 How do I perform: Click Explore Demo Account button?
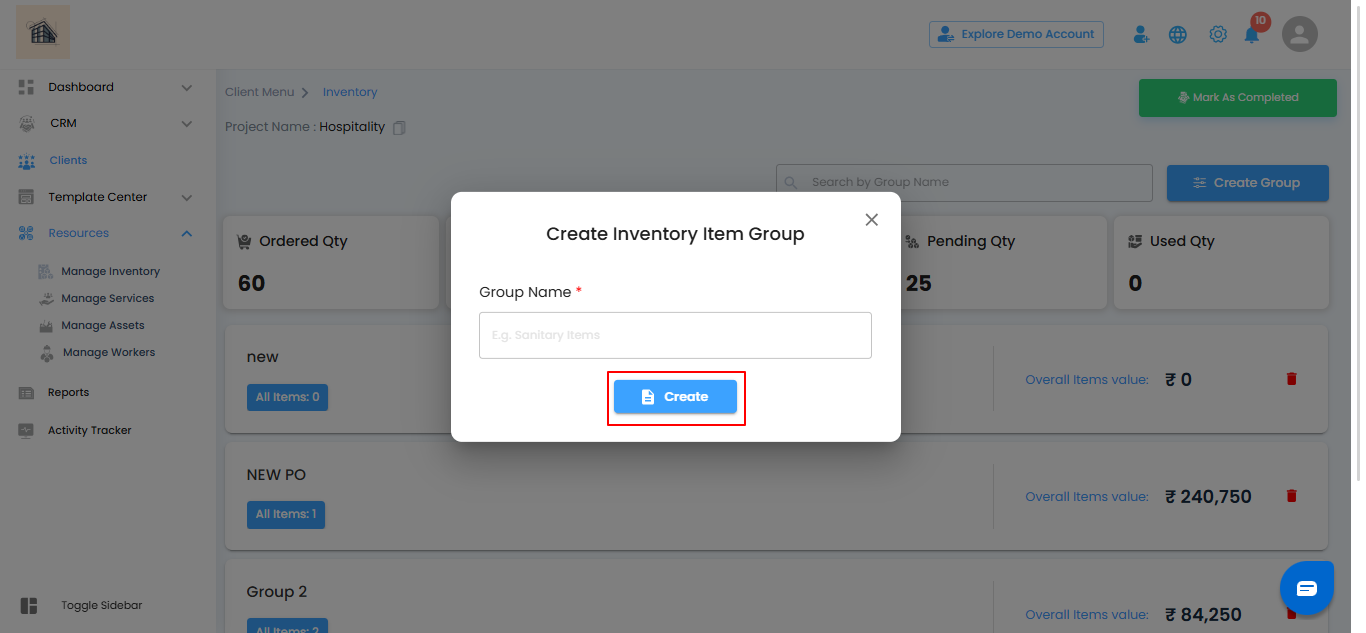coord(1016,34)
